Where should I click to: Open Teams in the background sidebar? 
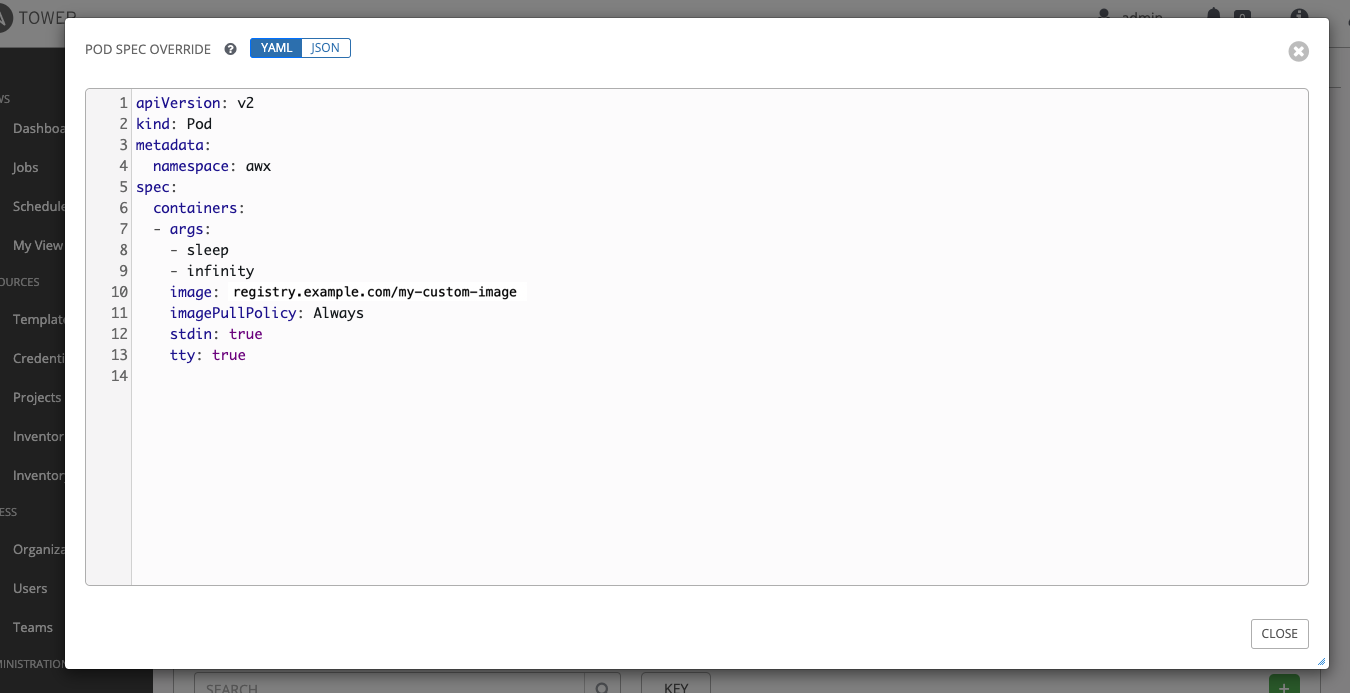33,627
